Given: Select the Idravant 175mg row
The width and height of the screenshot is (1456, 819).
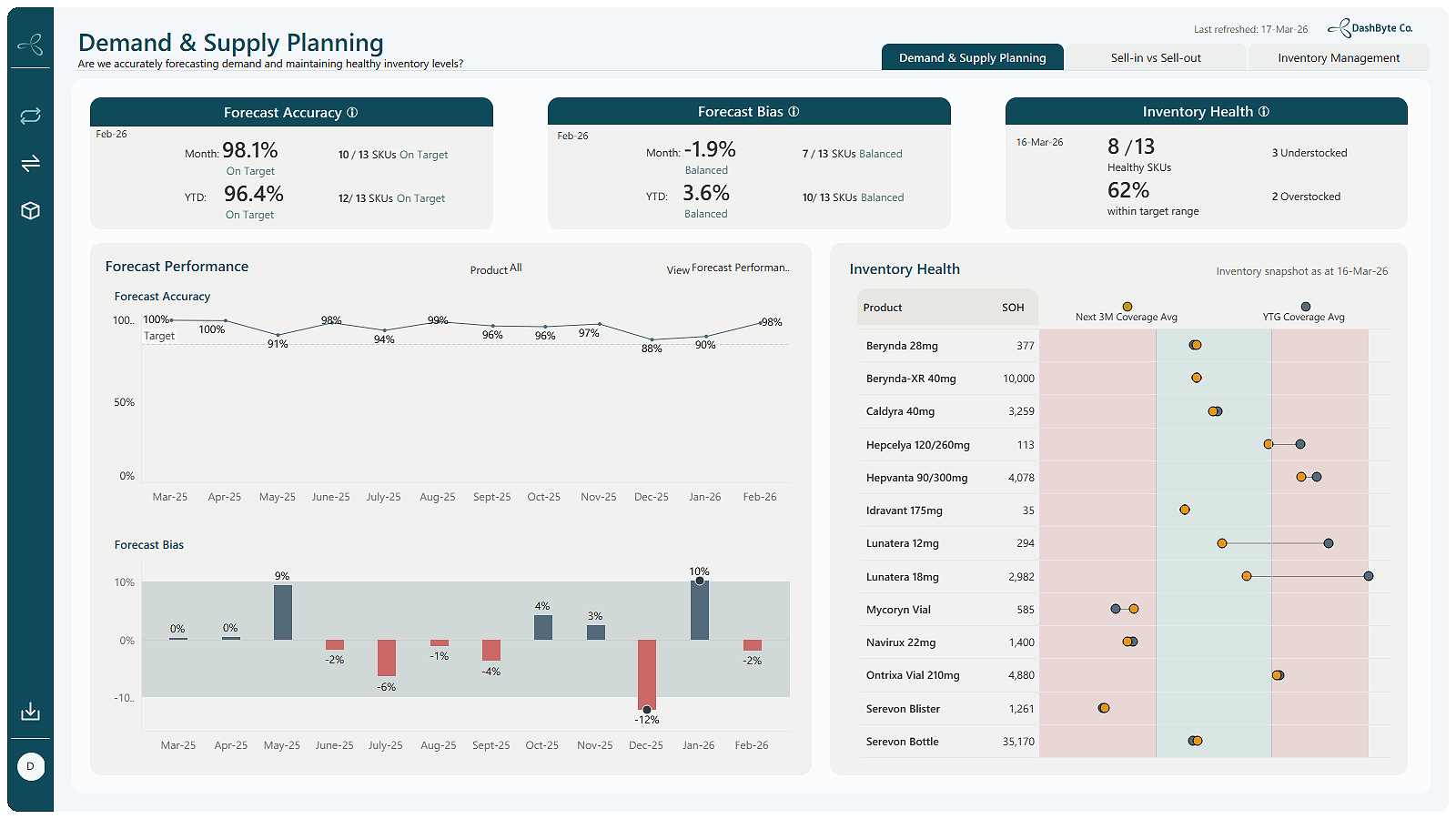Looking at the screenshot, I should 1124,511.
